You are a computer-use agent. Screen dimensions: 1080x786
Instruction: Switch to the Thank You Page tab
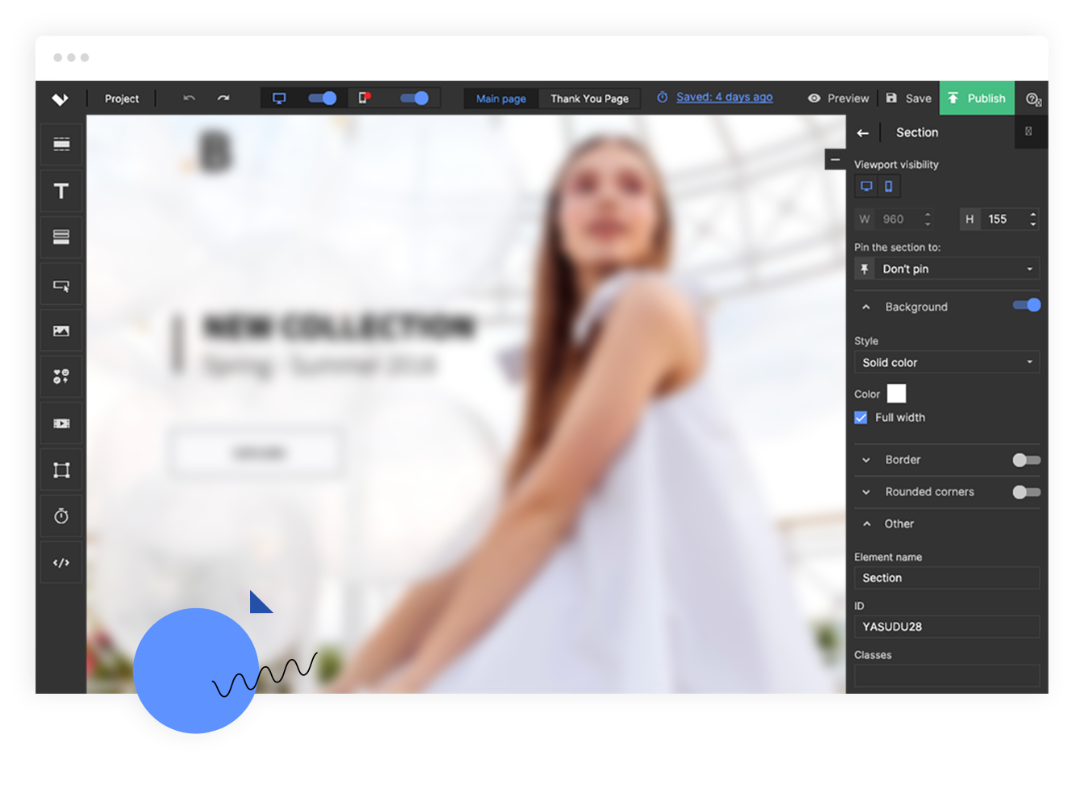589,98
